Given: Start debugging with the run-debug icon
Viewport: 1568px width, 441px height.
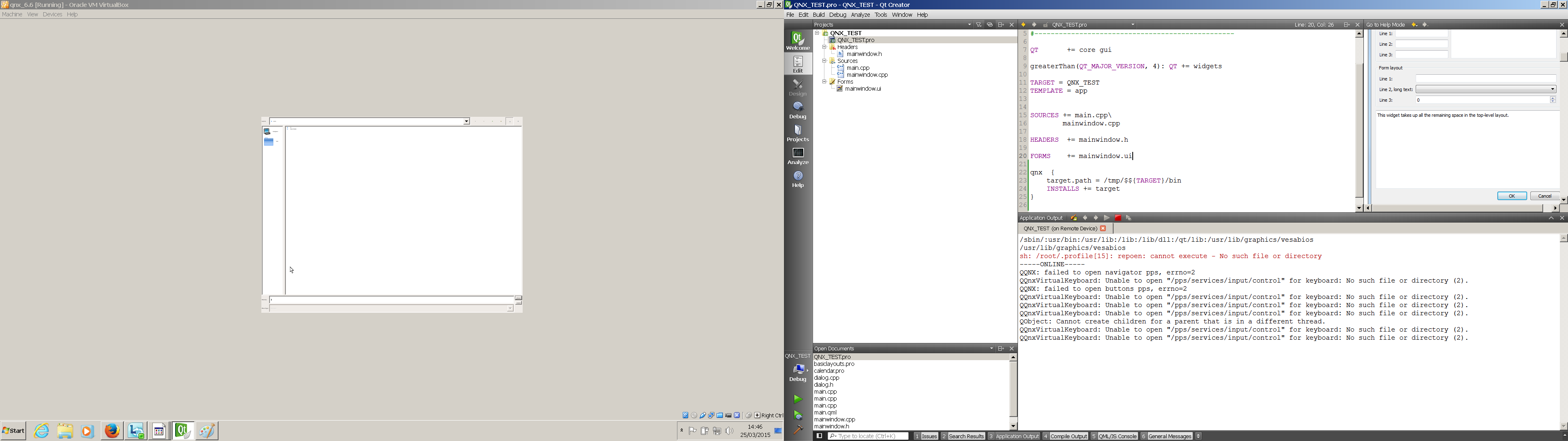Looking at the screenshot, I should point(797,415).
